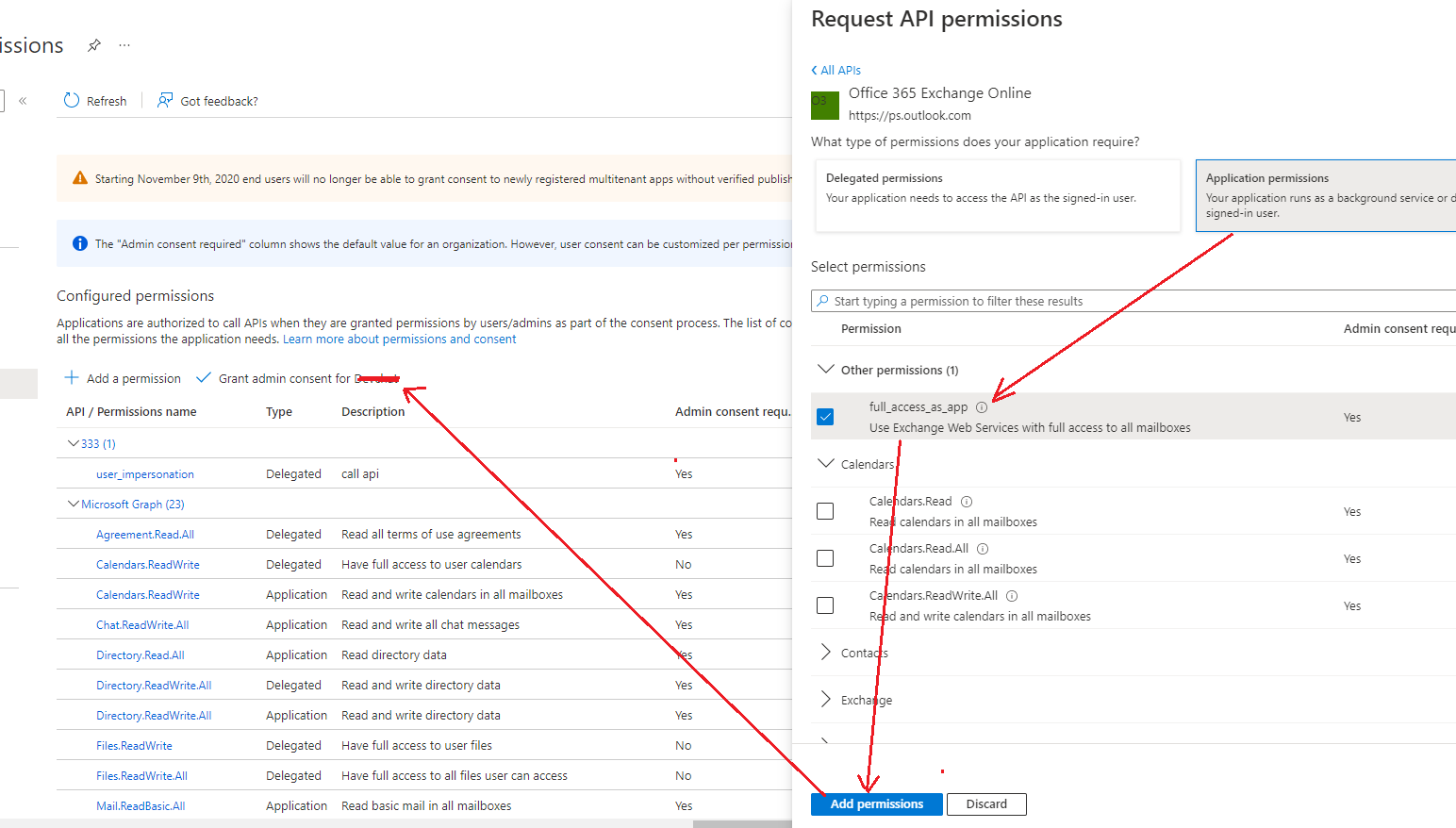Click the Discard button
The height and width of the screenshot is (828, 1456).
(x=986, y=804)
